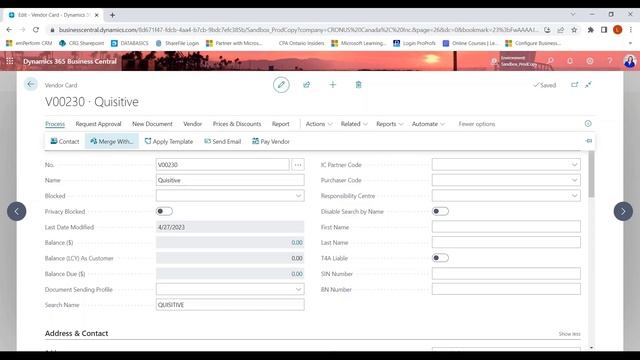Image resolution: width=640 pixels, height=360 pixels.
Task: Click the First Name field
Action: 506,227
